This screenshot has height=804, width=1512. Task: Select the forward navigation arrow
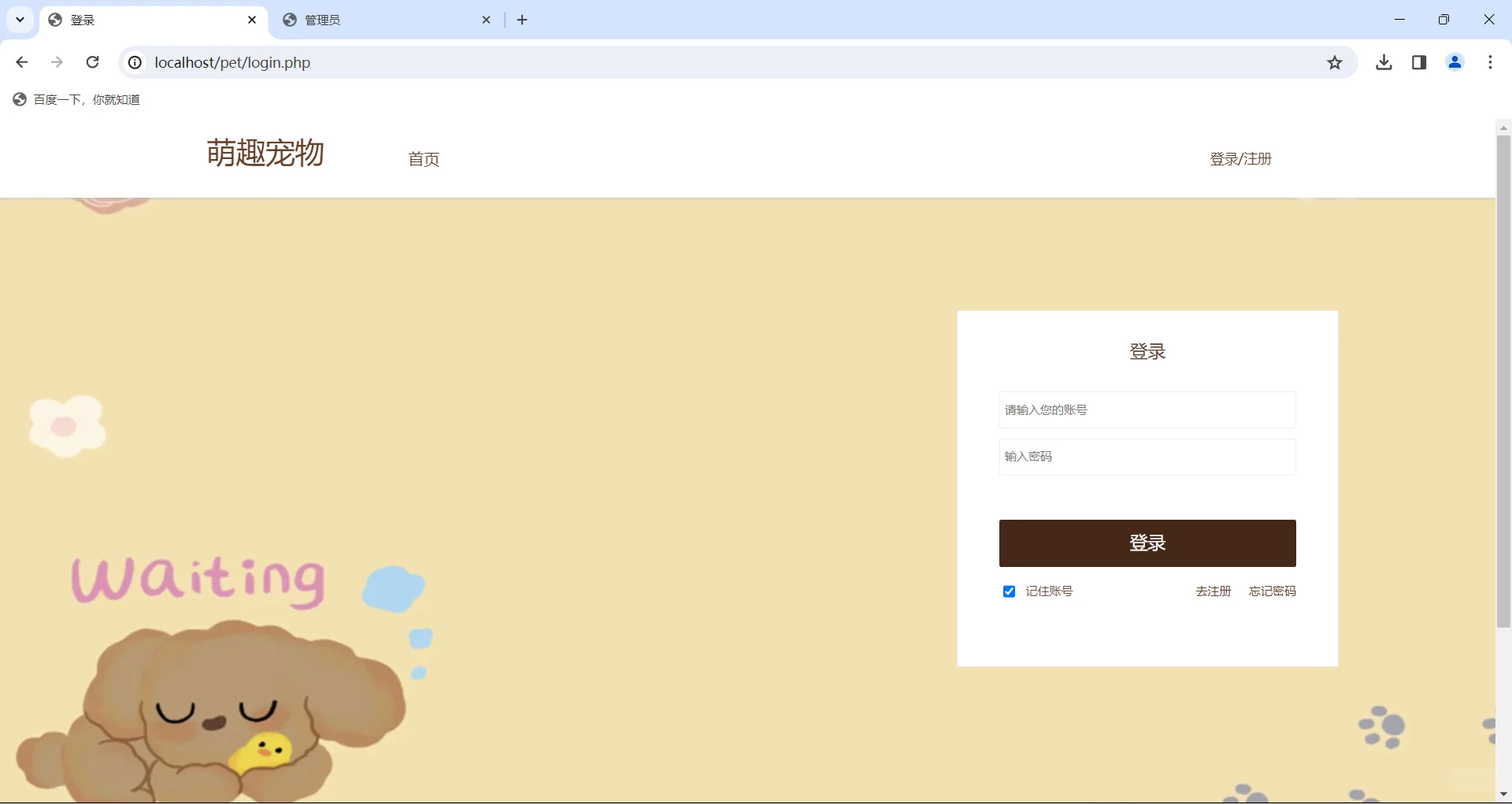(57, 62)
